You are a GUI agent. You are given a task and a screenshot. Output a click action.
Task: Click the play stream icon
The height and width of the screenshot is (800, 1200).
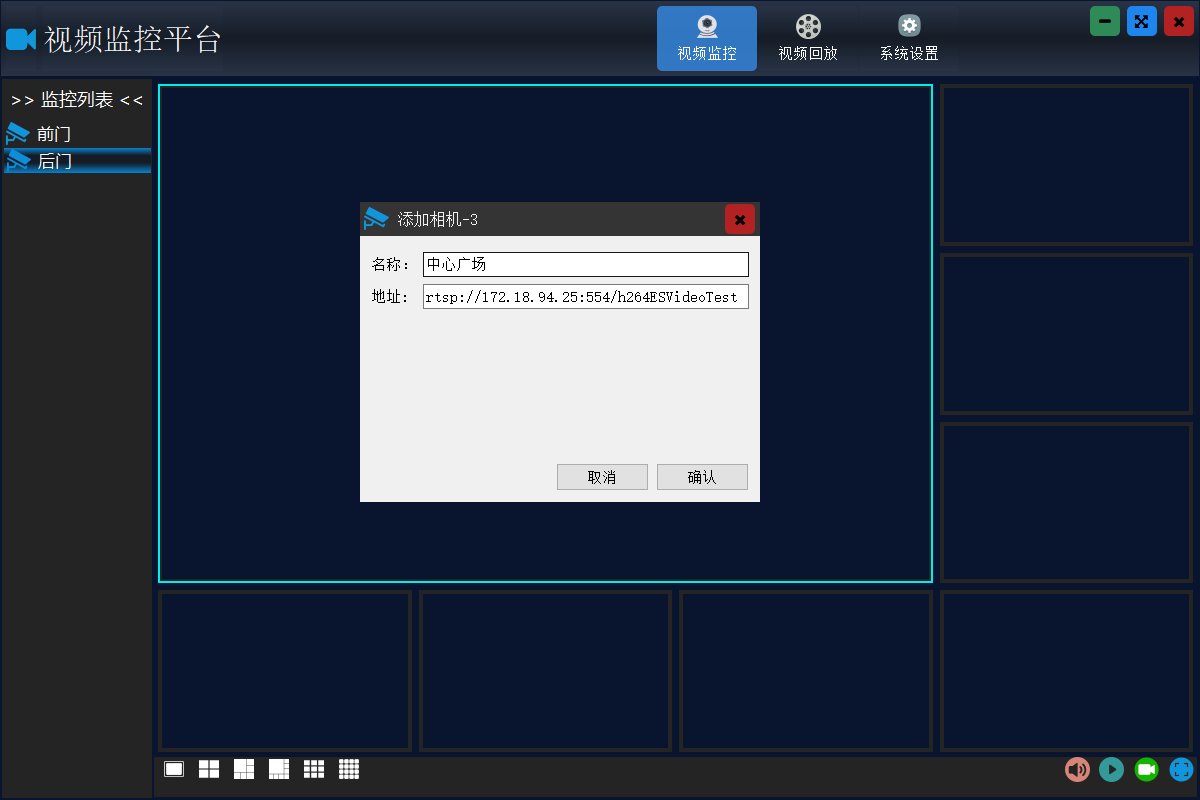[1112, 769]
